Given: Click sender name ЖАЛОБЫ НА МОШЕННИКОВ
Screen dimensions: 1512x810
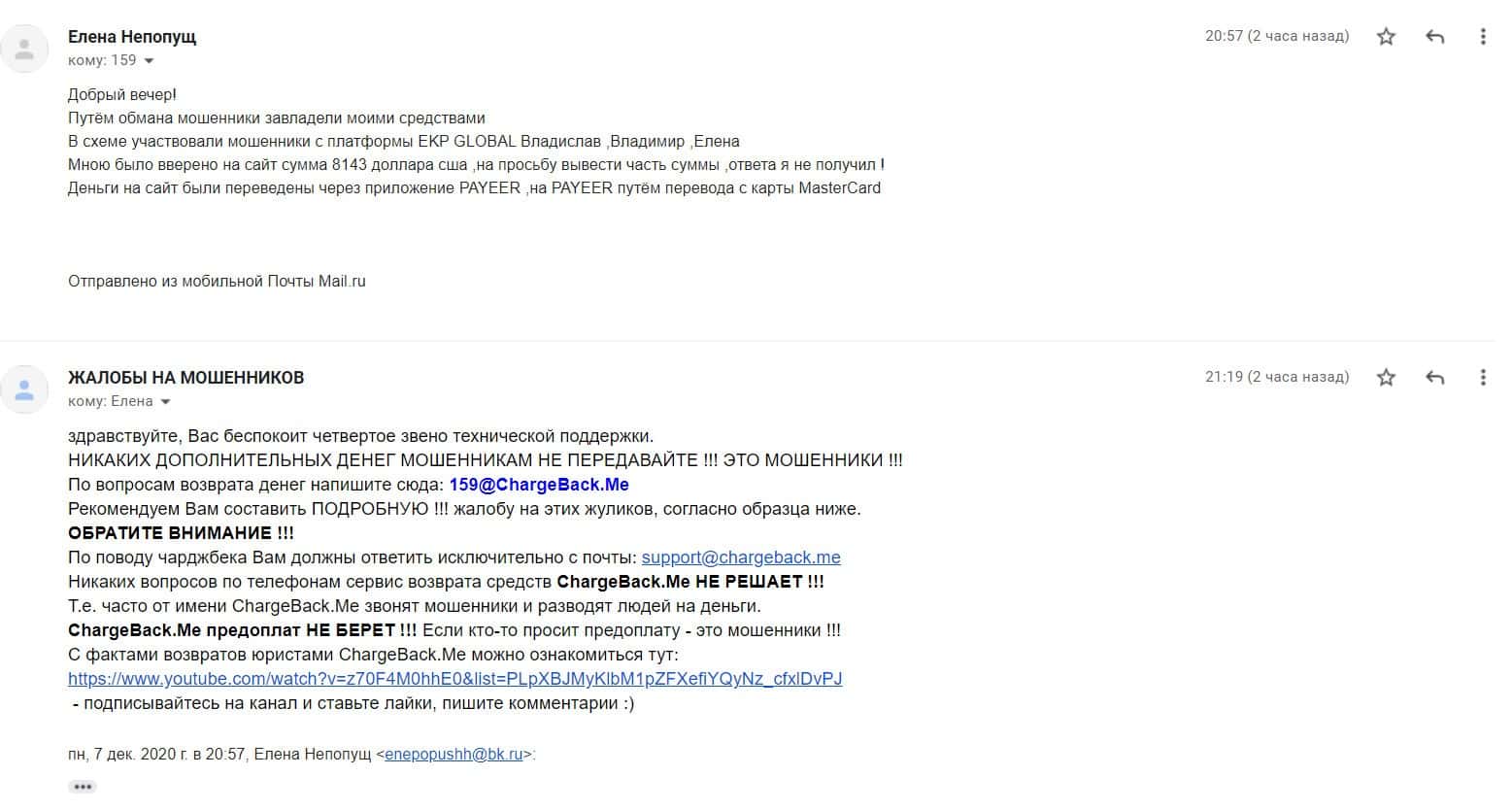Looking at the screenshot, I should (x=185, y=378).
